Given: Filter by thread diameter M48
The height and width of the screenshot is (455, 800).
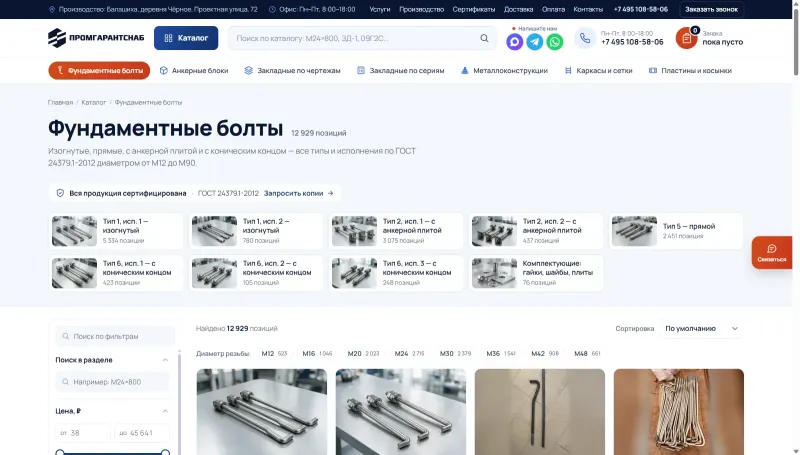Looking at the screenshot, I should (x=587, y=353).
